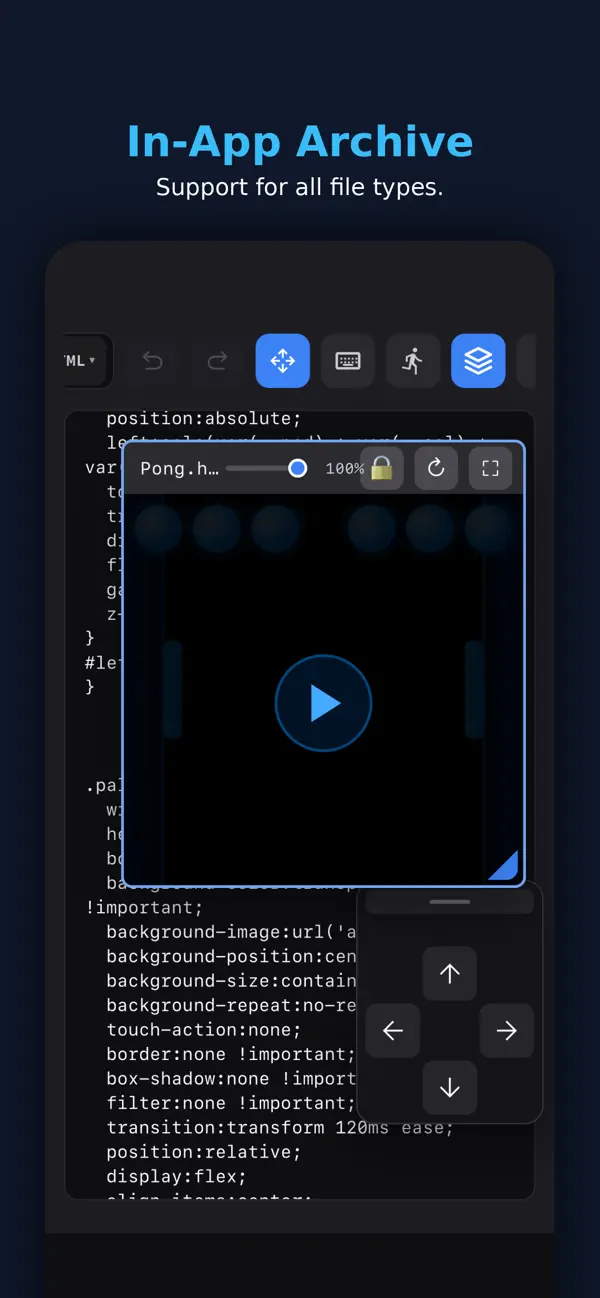The height and width of the screenshot is (1298, 600).
Task: Click the 100% zoom value
Action: click(344, 468)
